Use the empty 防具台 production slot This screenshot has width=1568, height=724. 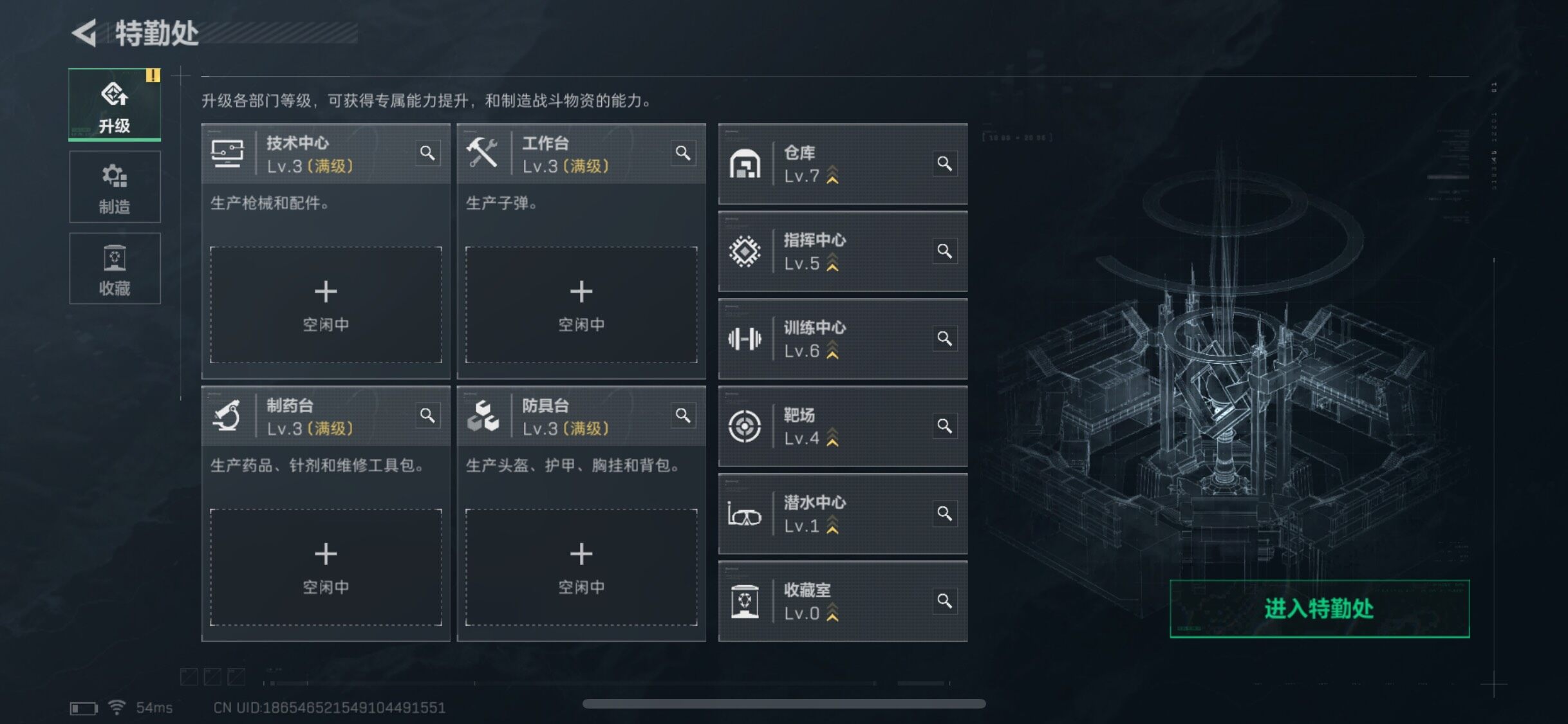581,568
